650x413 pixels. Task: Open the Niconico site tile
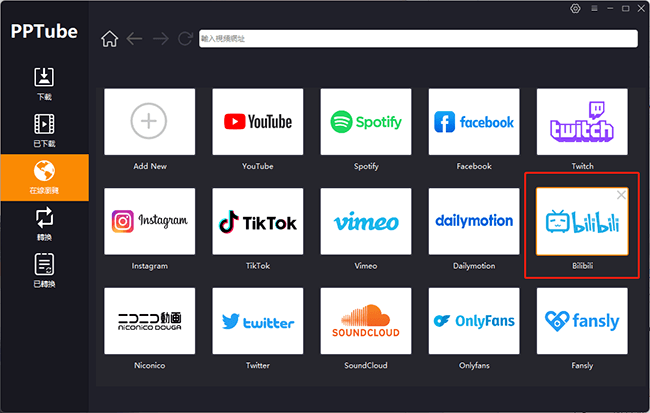(148, 322)
